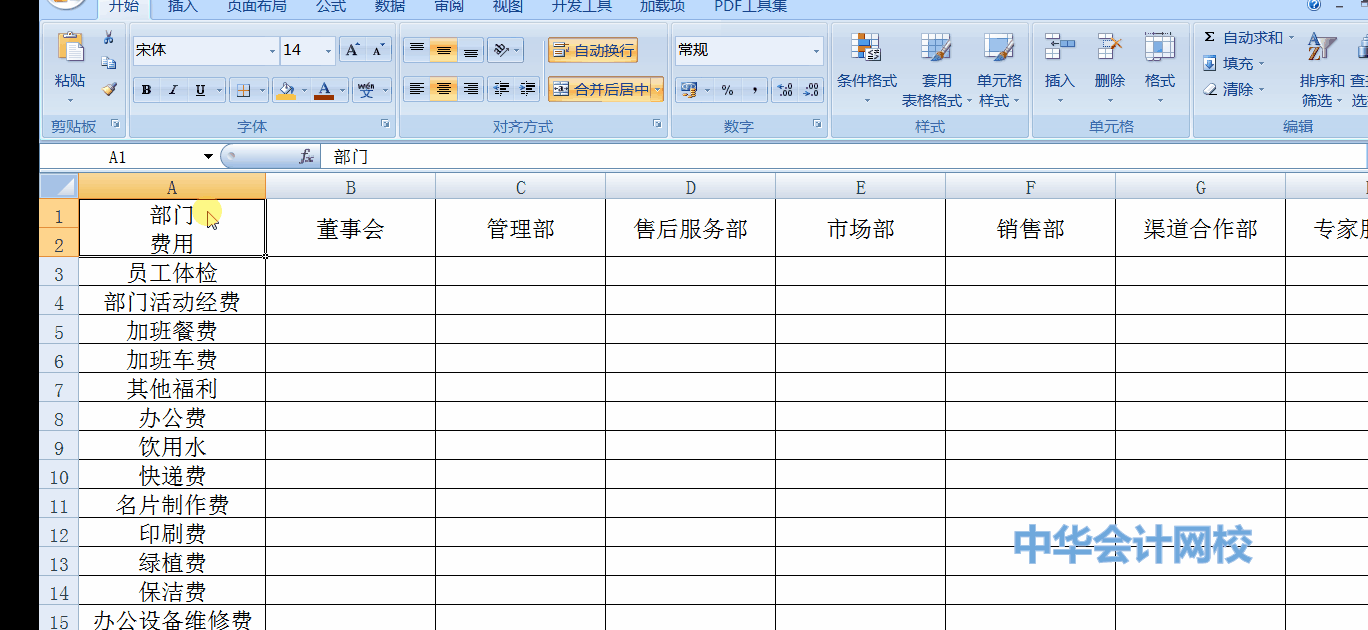The width and height of the screenshot is (1368, 630).
Task: Click the decrease decimal places icon
Action: coord(812,90)
